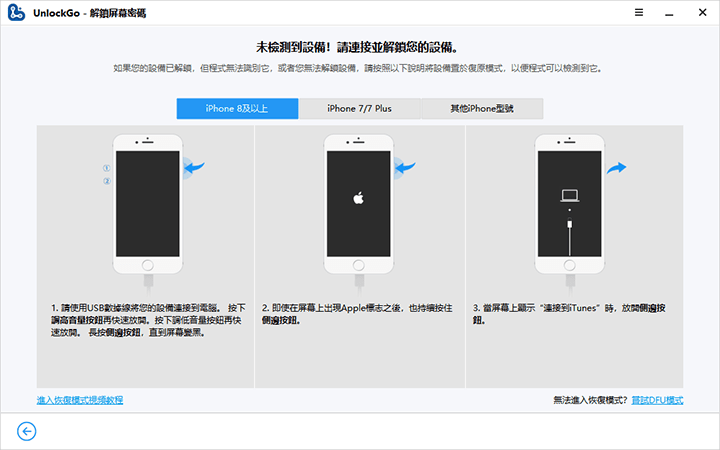Open the 其他iPhone型號 tab
This screenshot has width=720, height=450.
tap(482, 108)
